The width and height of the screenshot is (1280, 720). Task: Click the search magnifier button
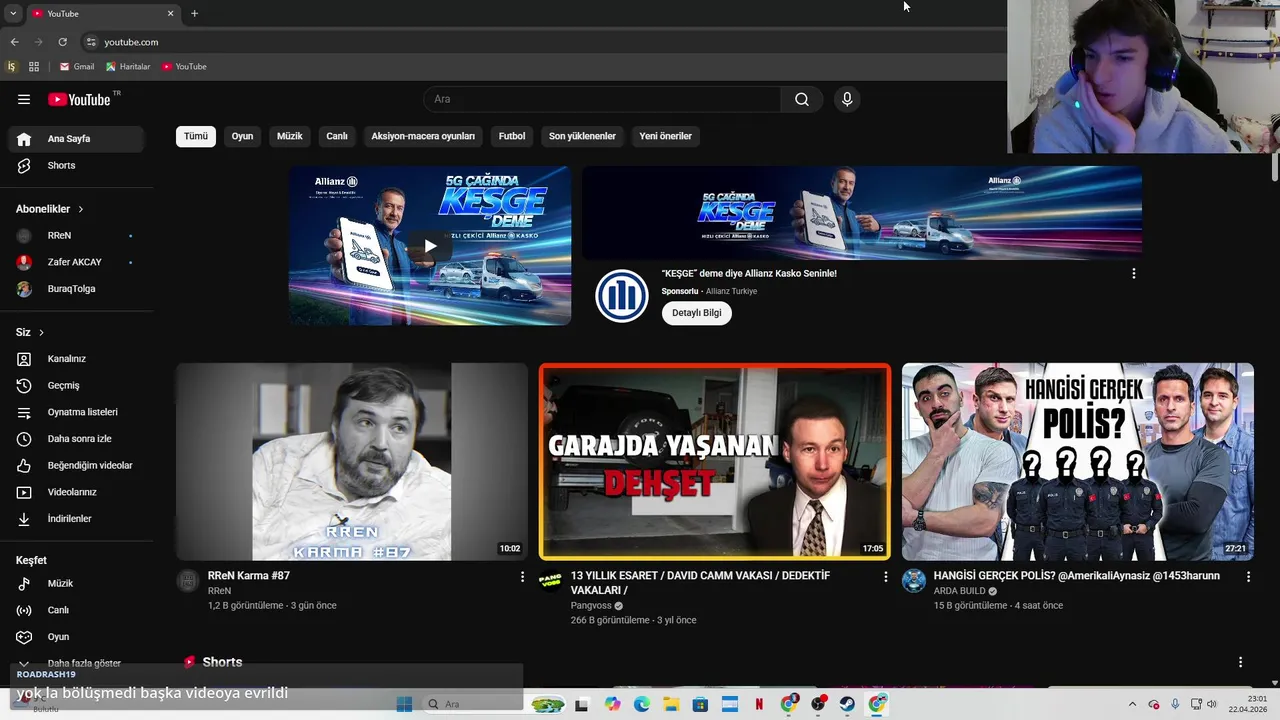point(802,99)
